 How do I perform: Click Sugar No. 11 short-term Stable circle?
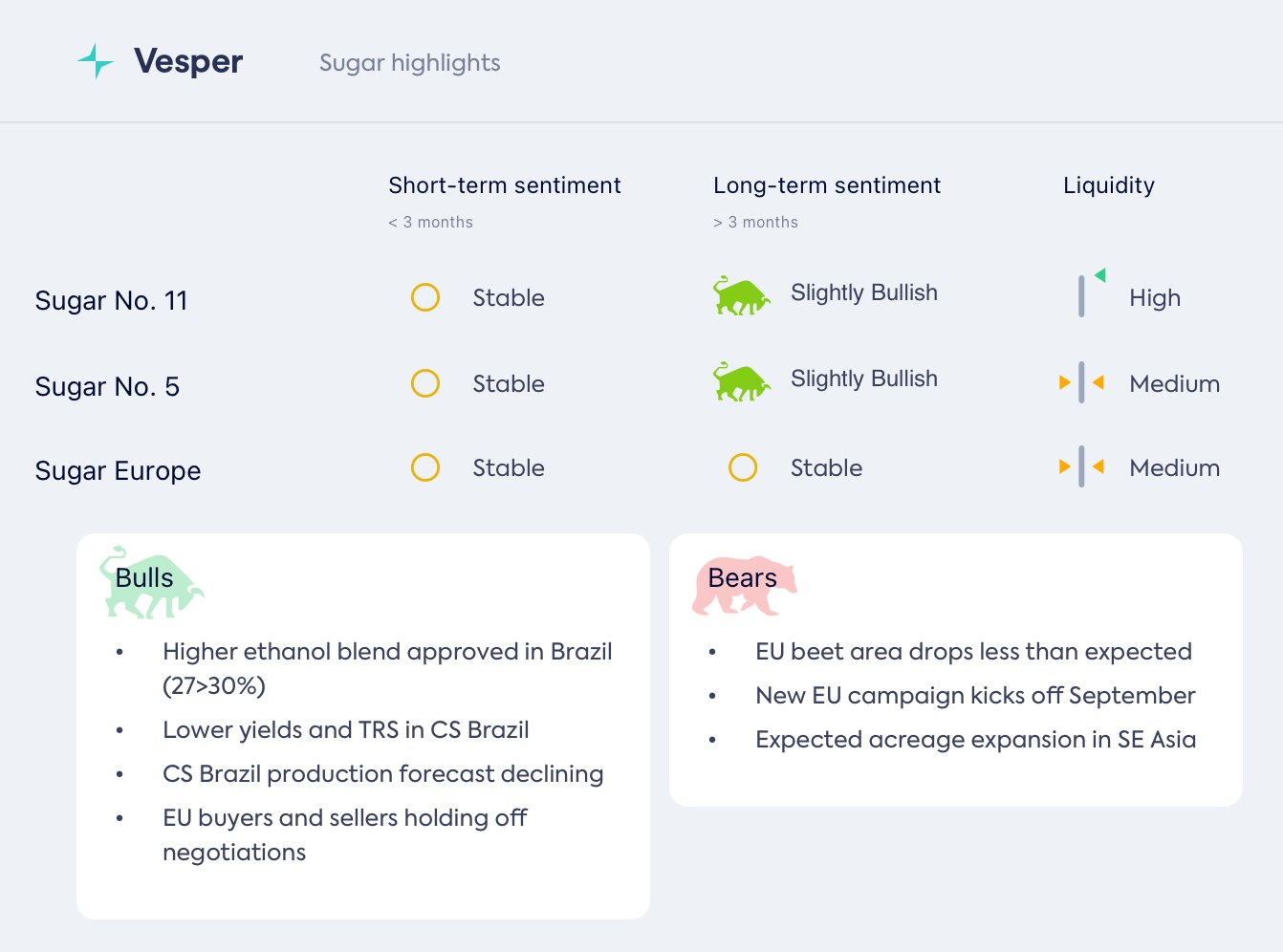click(x=425, y=297)
